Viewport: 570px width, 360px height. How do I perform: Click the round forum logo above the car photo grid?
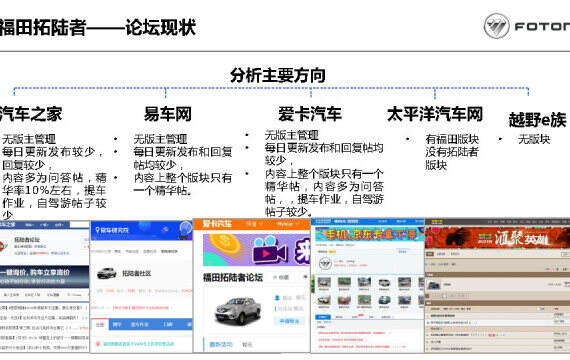[x=325, y=263]
